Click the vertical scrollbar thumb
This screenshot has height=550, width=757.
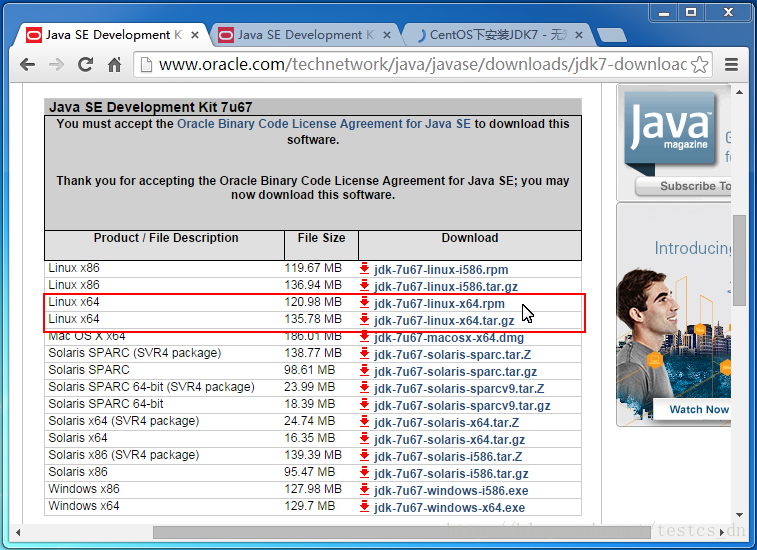tap(739, 260)
